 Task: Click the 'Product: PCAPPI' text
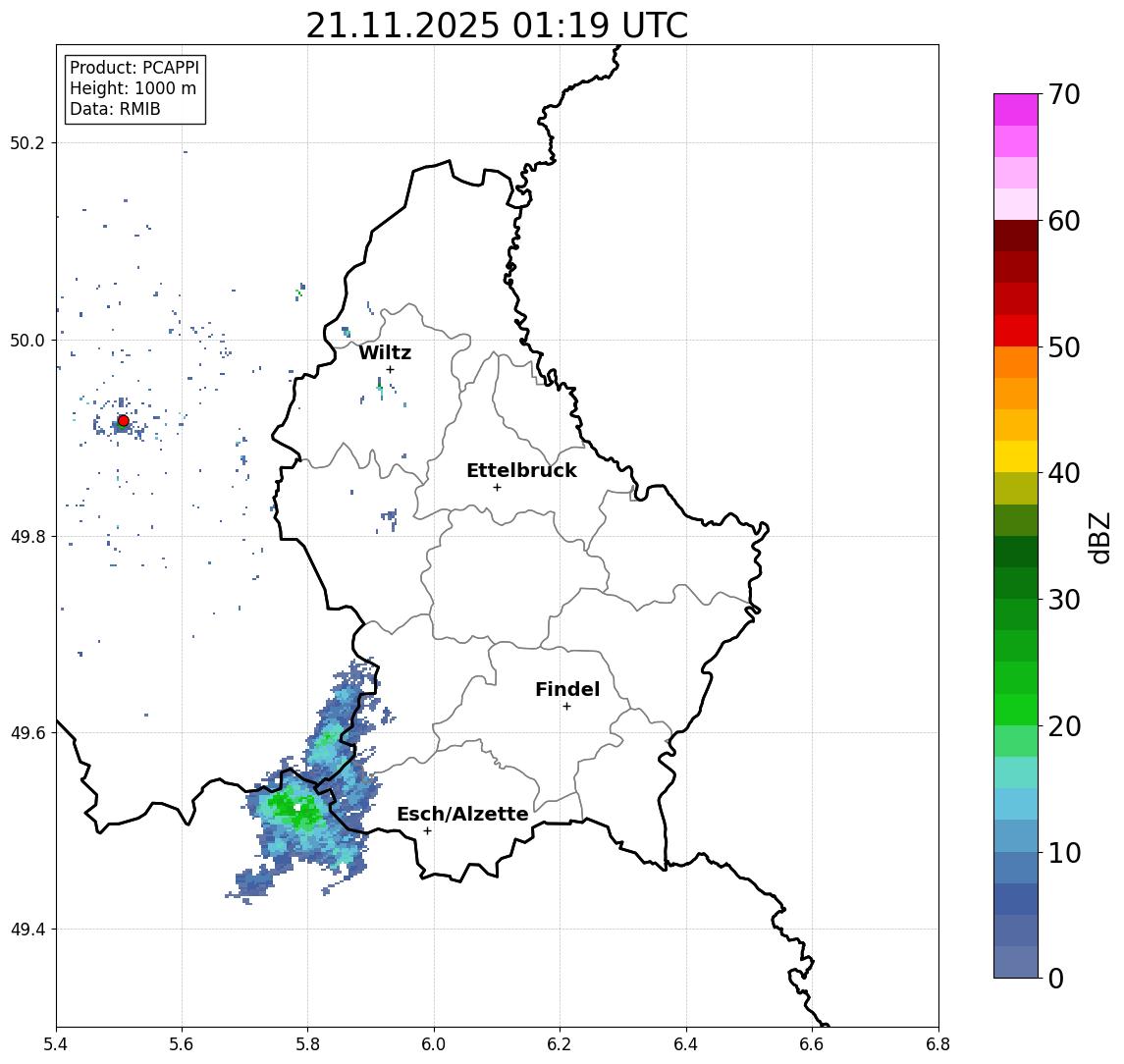pos(134,68)
